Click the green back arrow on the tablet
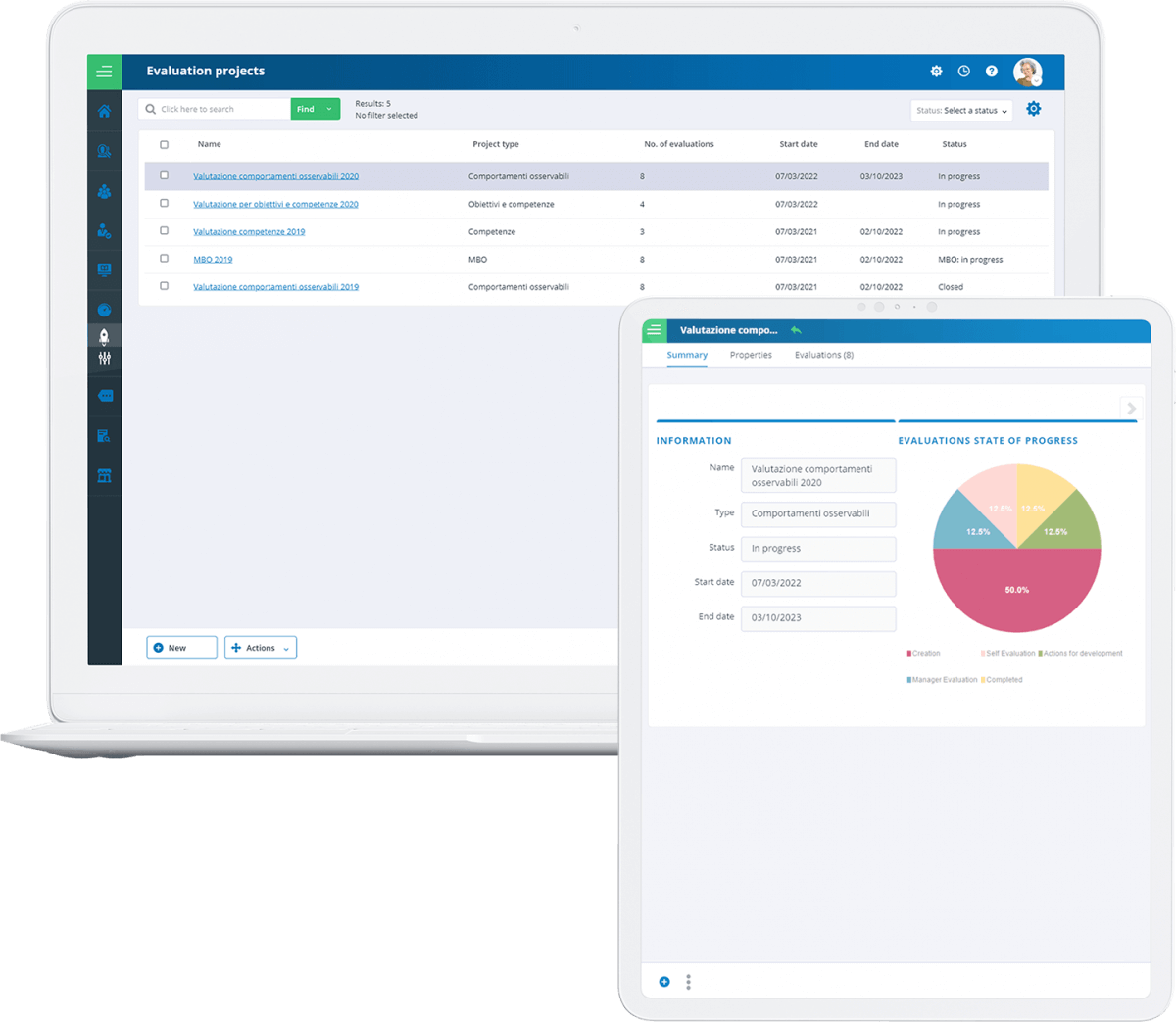 point(796,330)
